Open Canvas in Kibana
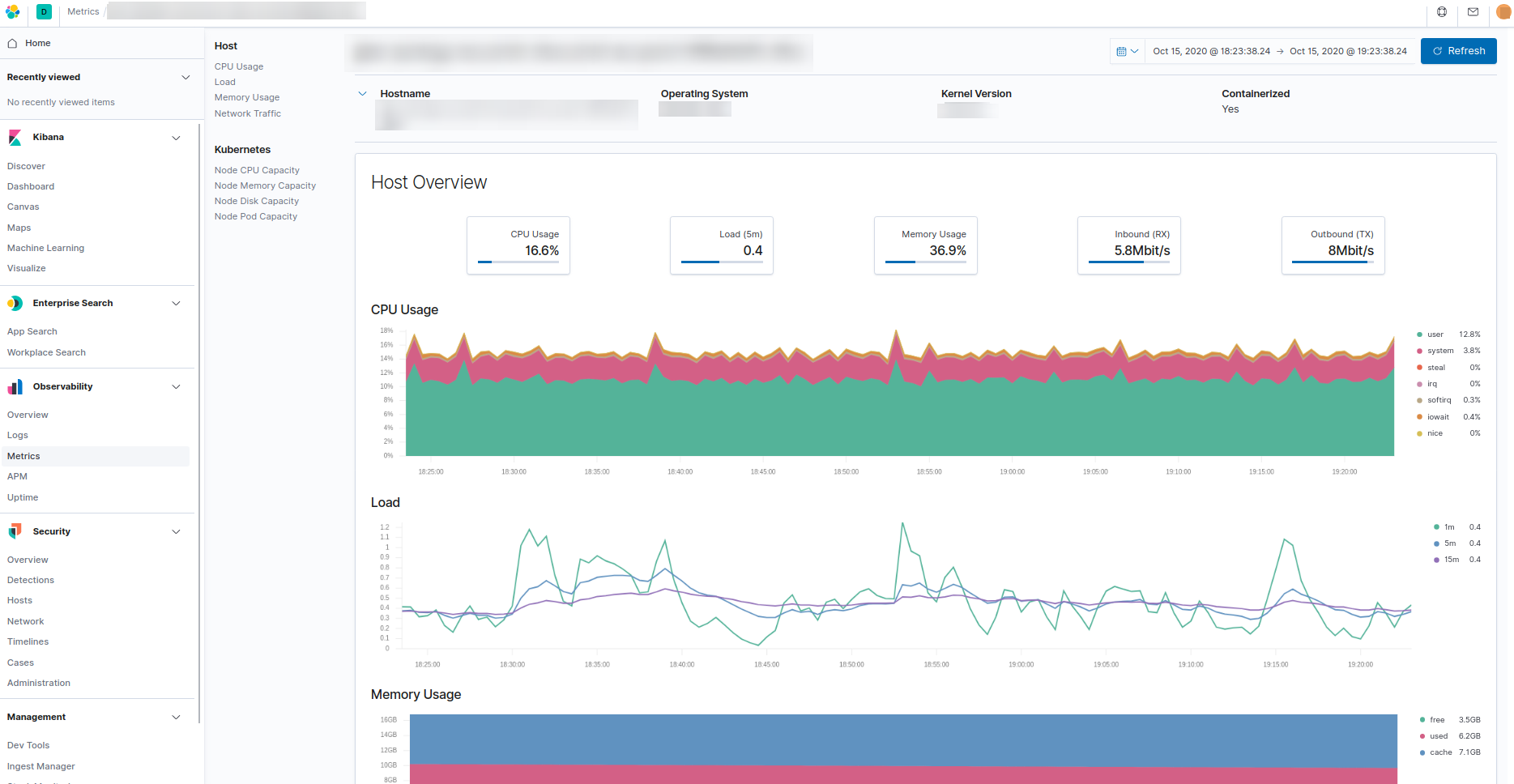Image resolution: width=1514 pixels, height=784 pixels. [23, 207]
